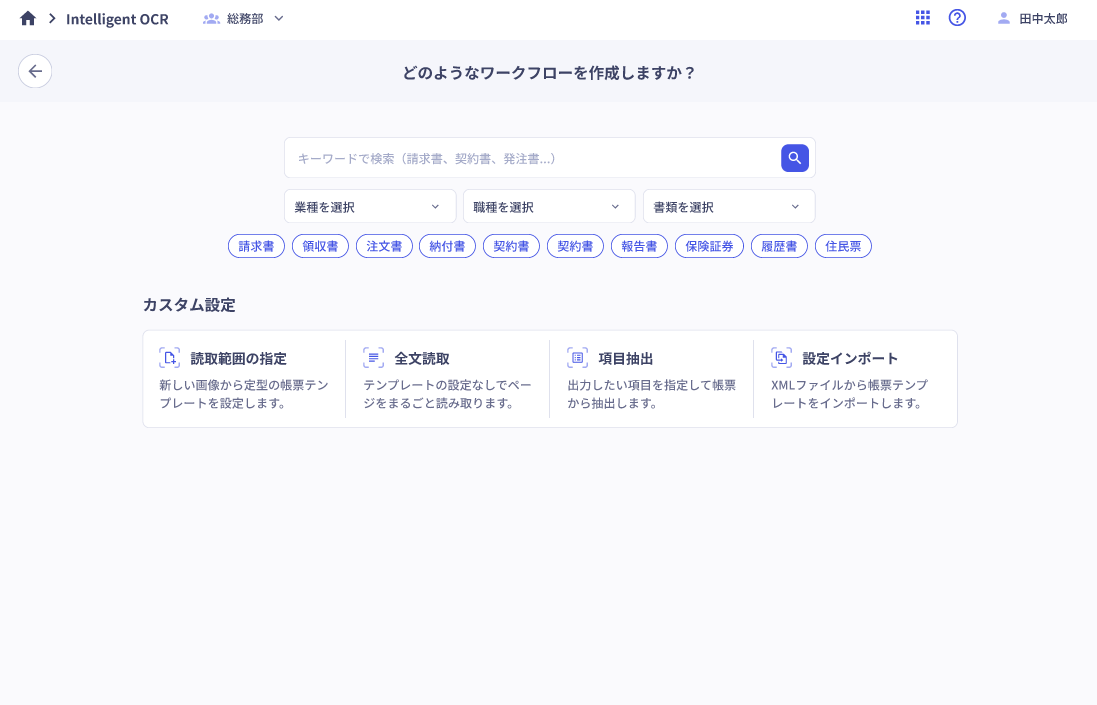Expand the 職種を選択 dropdown

pos(548,207)
